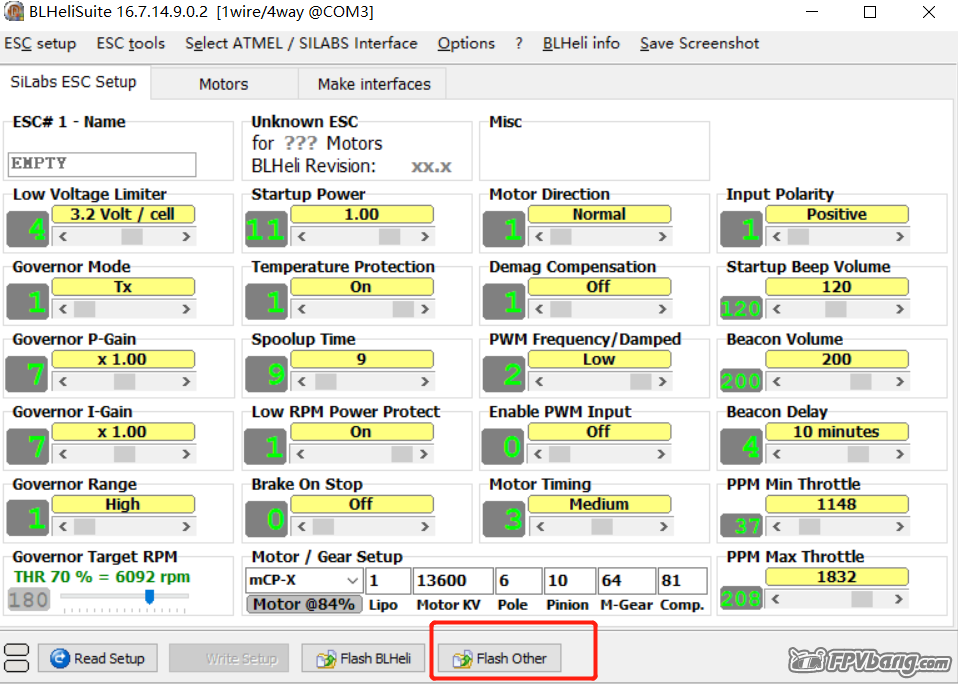Click Governor Mode right arrow
958x684 pixels.
pyautogui.click(x=186, y=309)
